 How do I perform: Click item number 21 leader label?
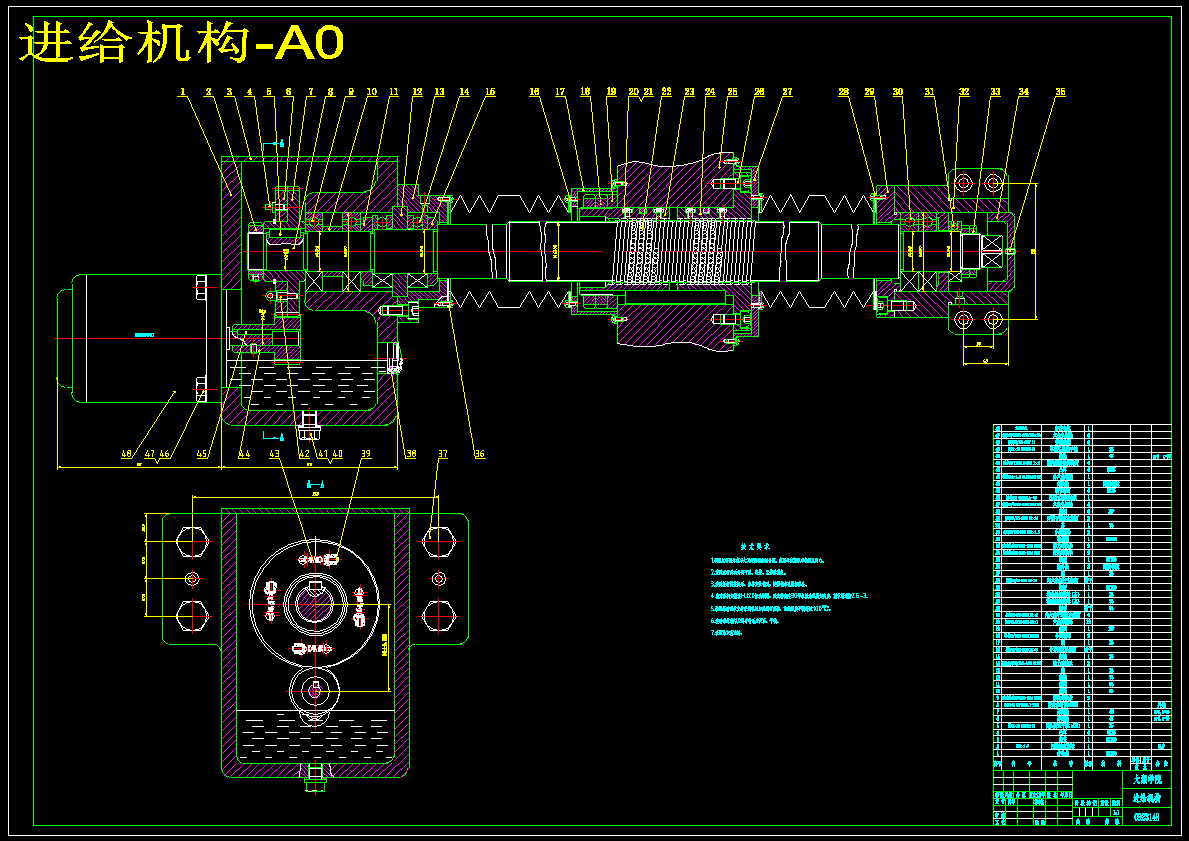click(x=648, y=93)
